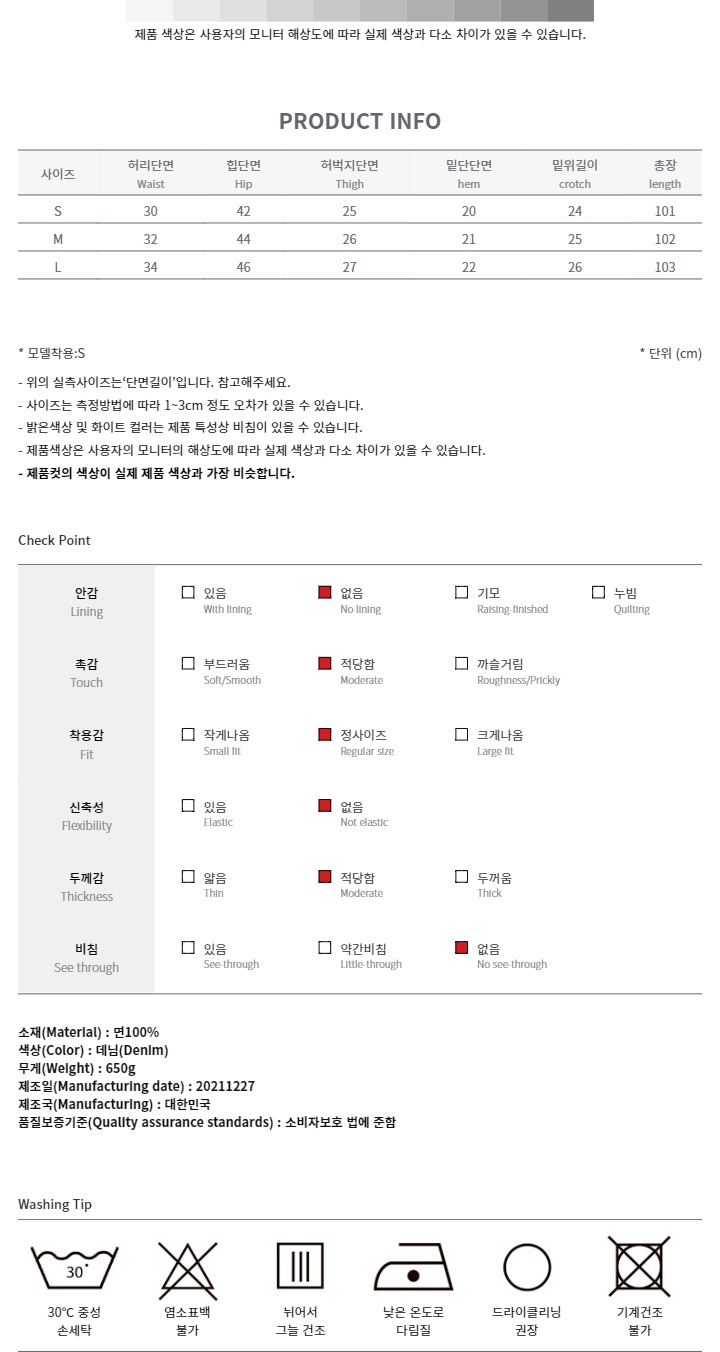The width and height of the screenshot is (720, 1352).
Task: Check the 'With lining' checkbox
Action: coord(188,592)
